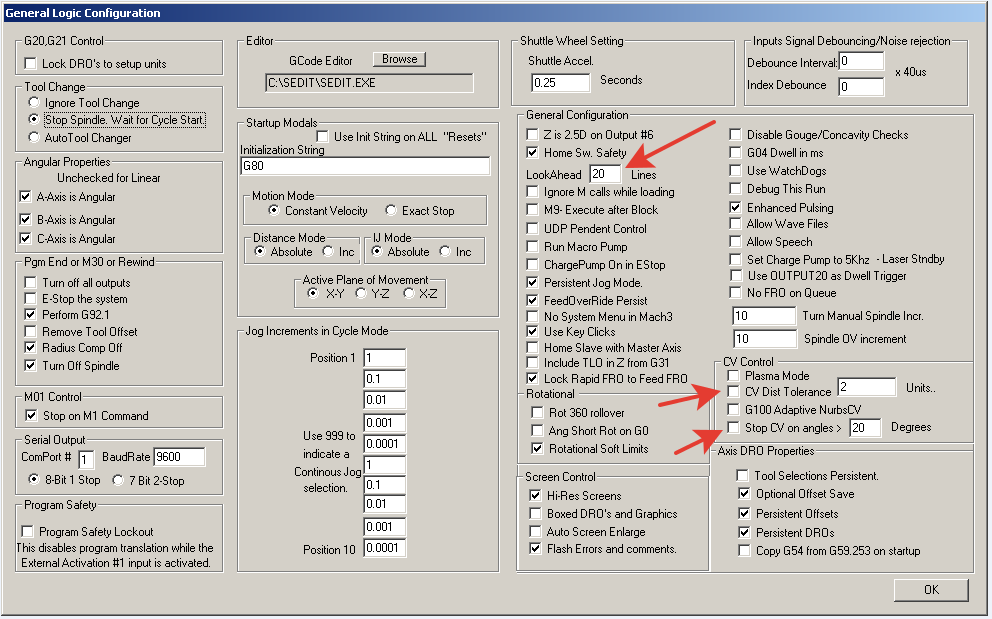Select Y-Z active plane

[x=361, y=293]
